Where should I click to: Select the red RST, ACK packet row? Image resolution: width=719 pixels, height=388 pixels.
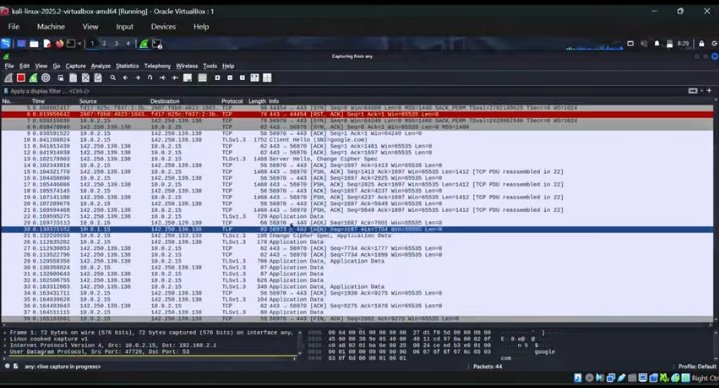(357, 114)
